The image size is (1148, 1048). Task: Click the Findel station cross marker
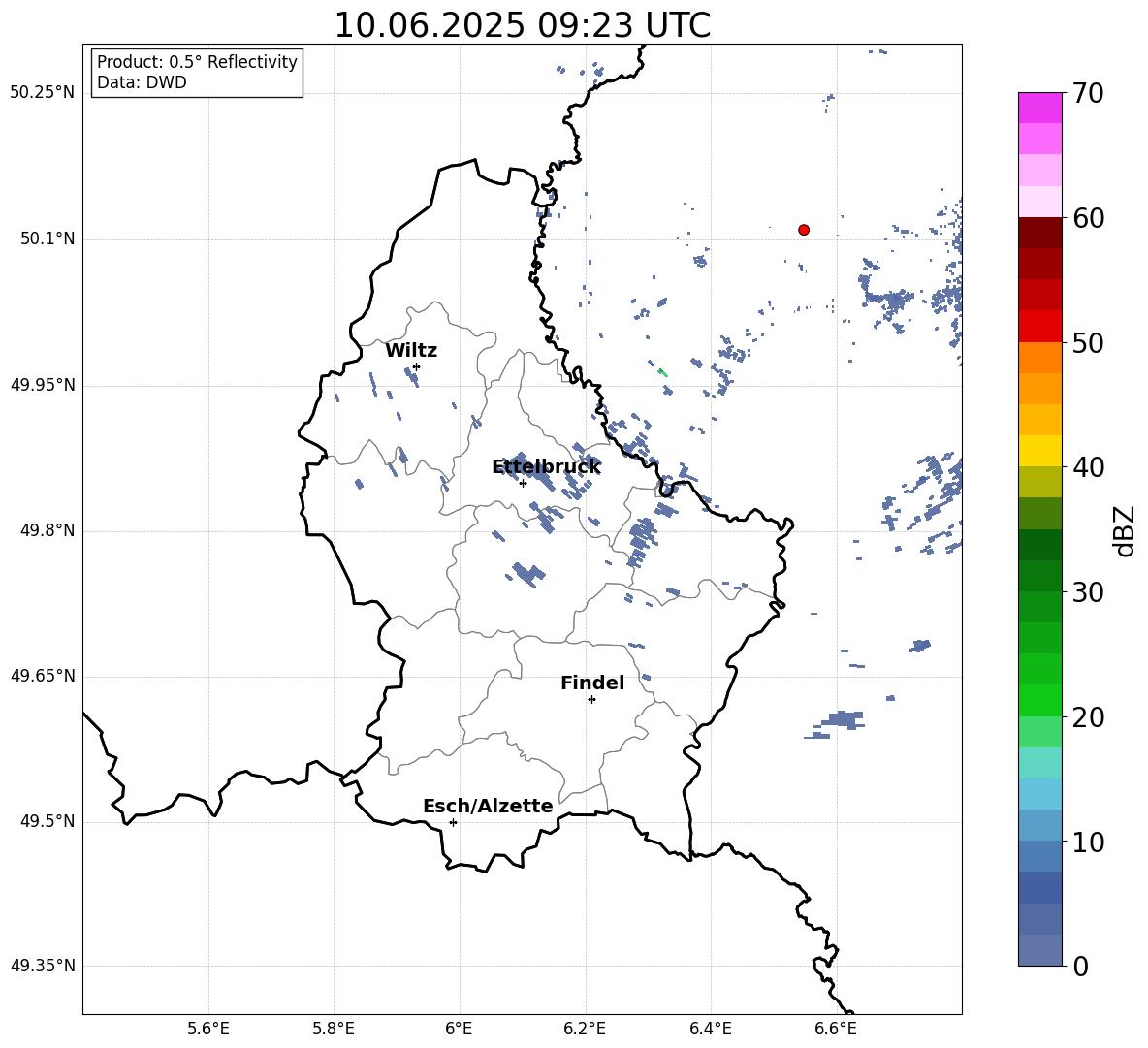(591, 700)
